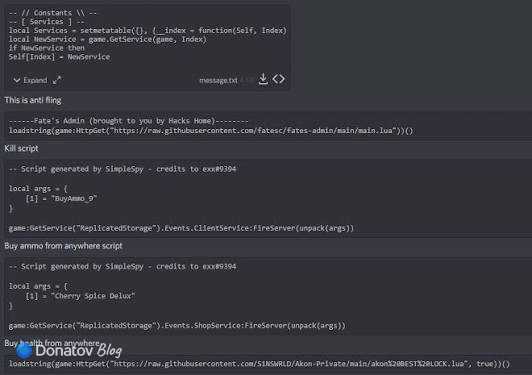This screenshot has width=532, height=375.
Task: Click the message.txt file name
Action: 218,80
